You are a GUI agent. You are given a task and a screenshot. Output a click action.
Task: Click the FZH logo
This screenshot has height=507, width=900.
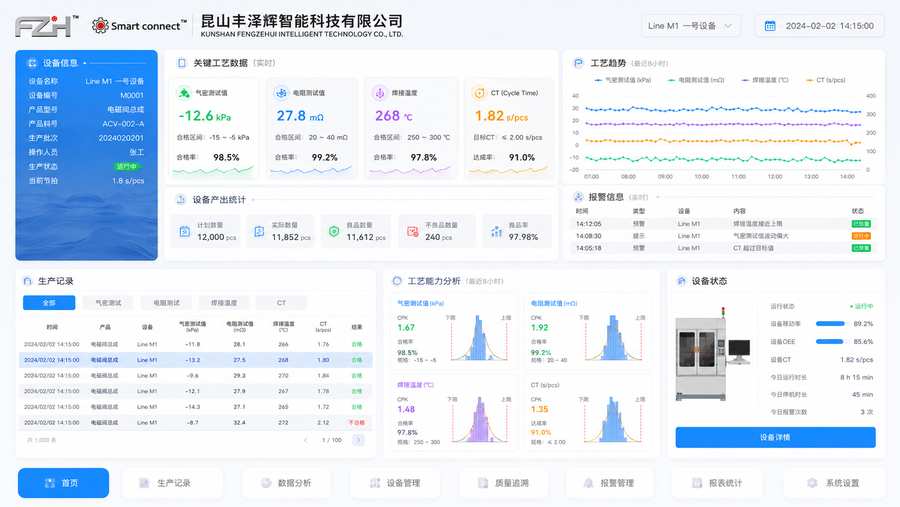(x=46, y=26)
